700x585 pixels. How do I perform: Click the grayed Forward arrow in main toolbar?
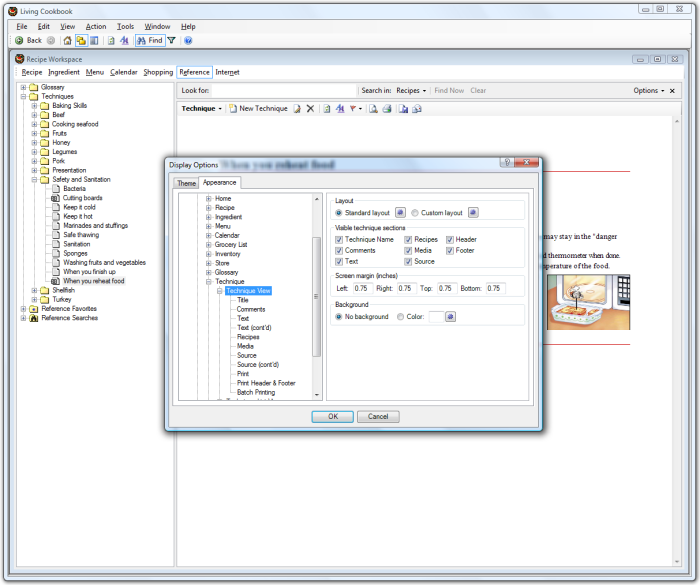click(51, 41)
